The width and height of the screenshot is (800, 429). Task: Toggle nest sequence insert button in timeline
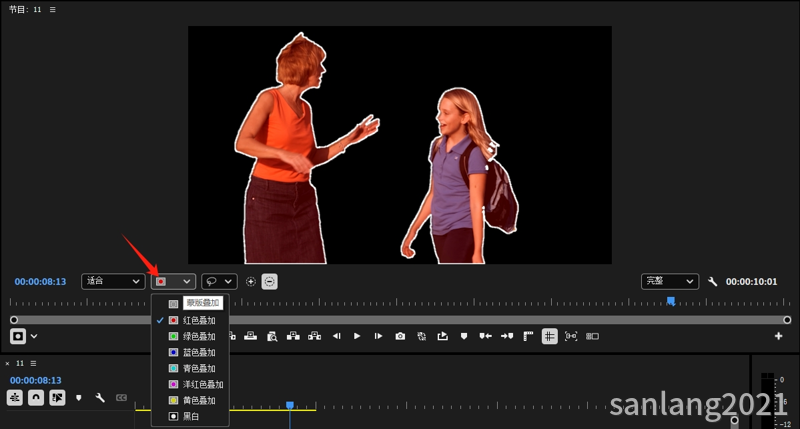15,397
